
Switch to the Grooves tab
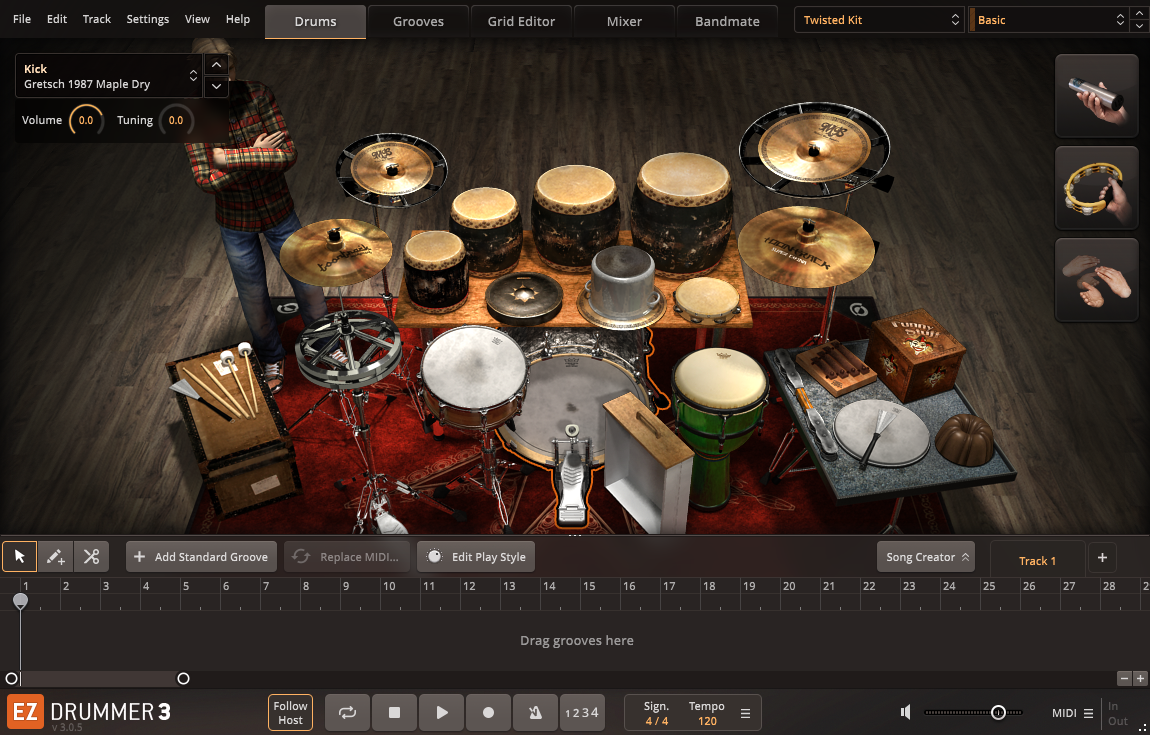[418, 21]
